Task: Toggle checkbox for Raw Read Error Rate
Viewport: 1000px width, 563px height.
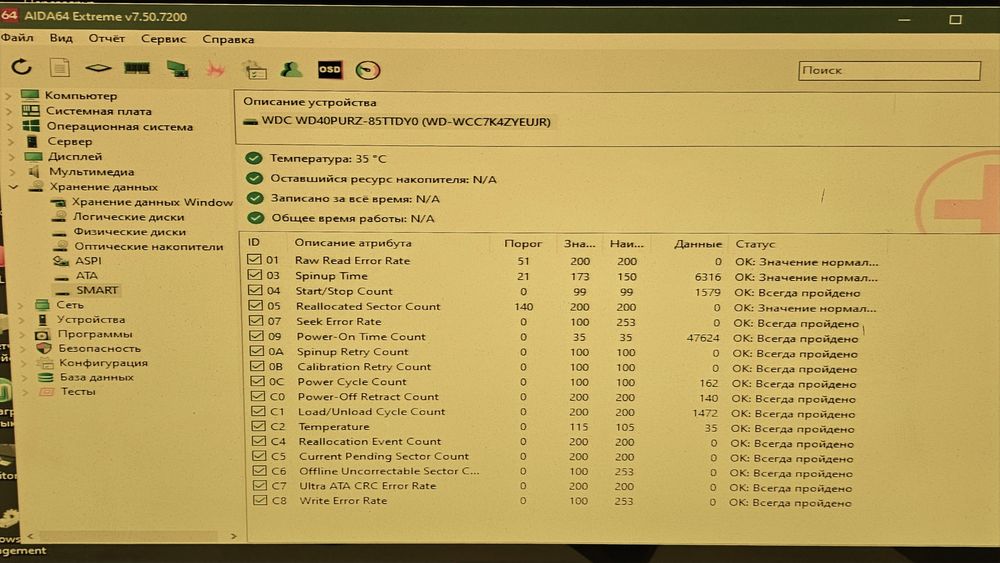Action: [x=254, y=260]
